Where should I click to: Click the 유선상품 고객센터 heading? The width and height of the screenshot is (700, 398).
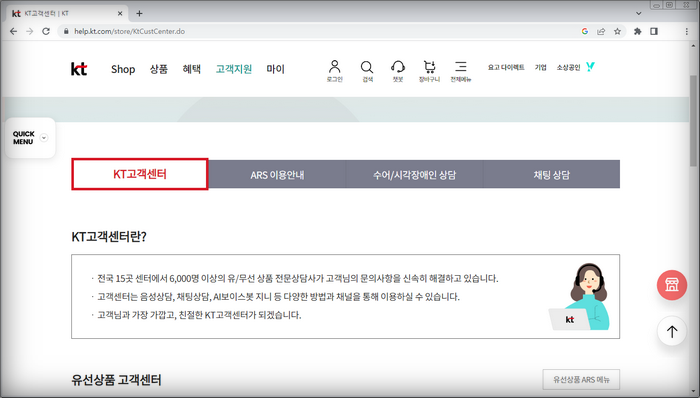[116, 380]
